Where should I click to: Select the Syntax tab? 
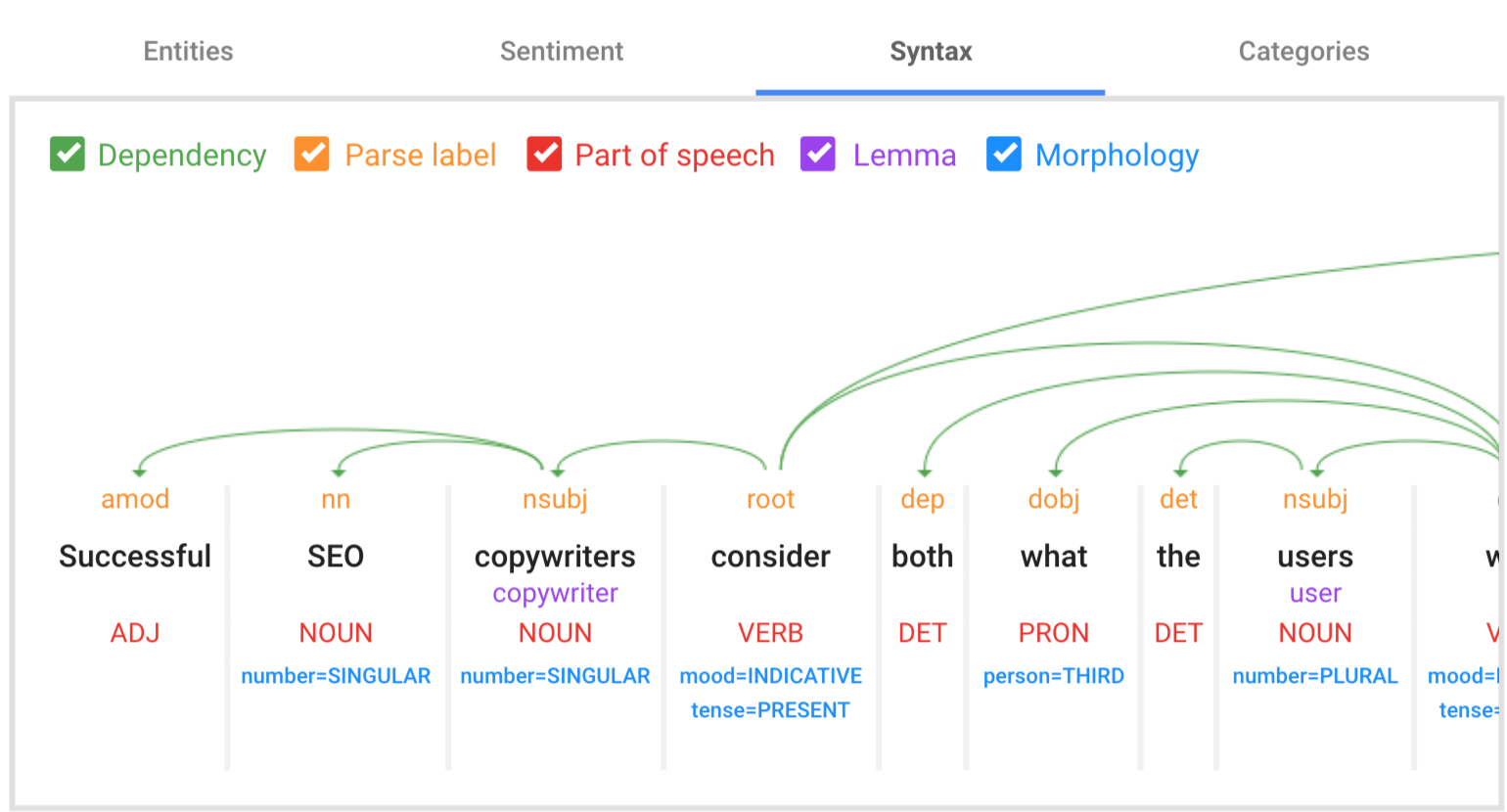pyautogui.click(x=929, y=51)
